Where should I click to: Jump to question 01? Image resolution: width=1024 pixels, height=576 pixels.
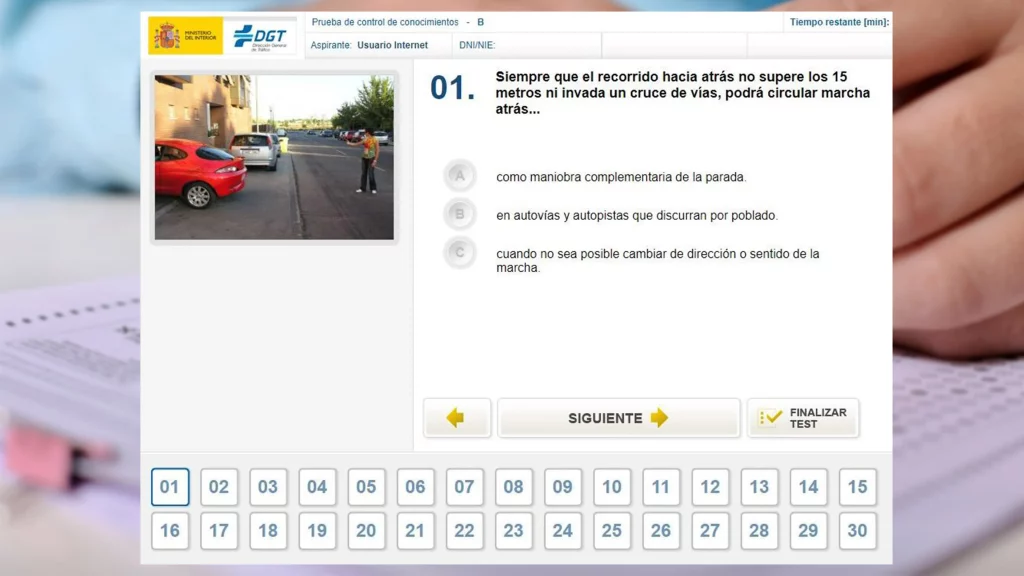(170, 487)
